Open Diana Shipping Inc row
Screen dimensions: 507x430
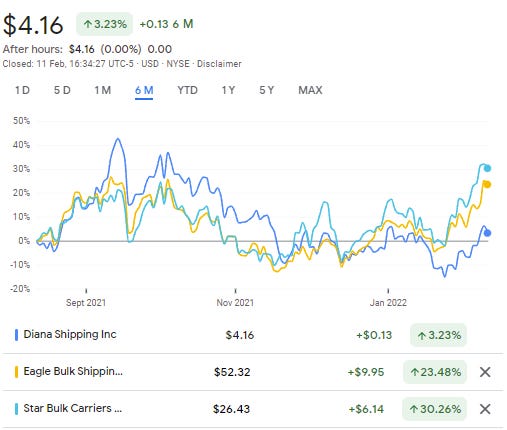(253, 335)
